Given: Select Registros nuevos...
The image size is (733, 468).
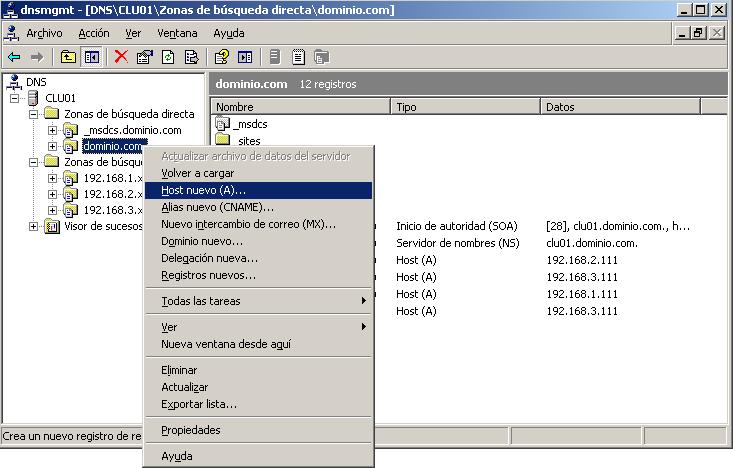Looking at the screenshot, I should click(259, 275).
